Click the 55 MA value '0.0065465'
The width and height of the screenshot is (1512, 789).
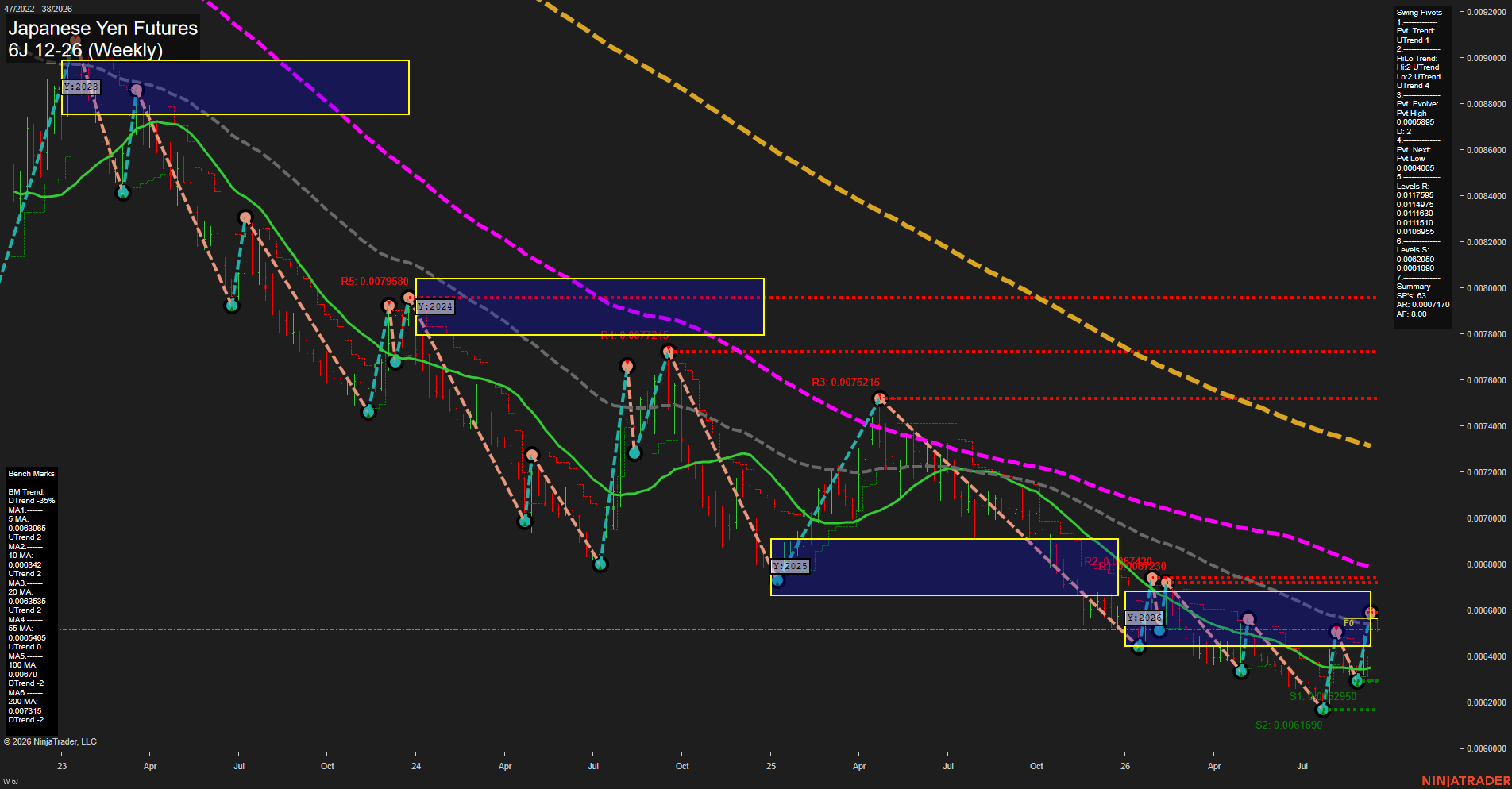(x=27, y=638)
